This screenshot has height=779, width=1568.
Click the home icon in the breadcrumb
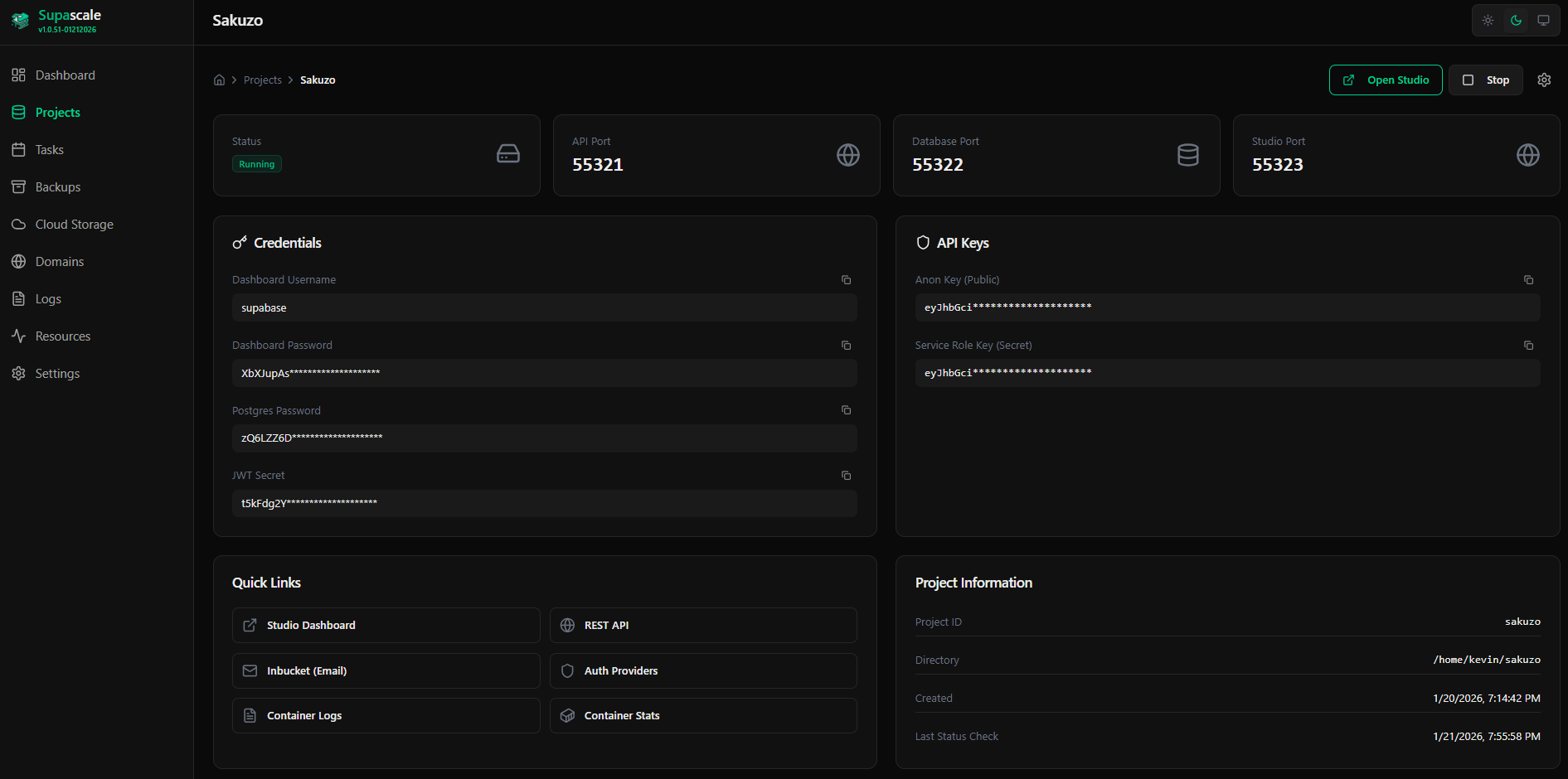[219, 80]
